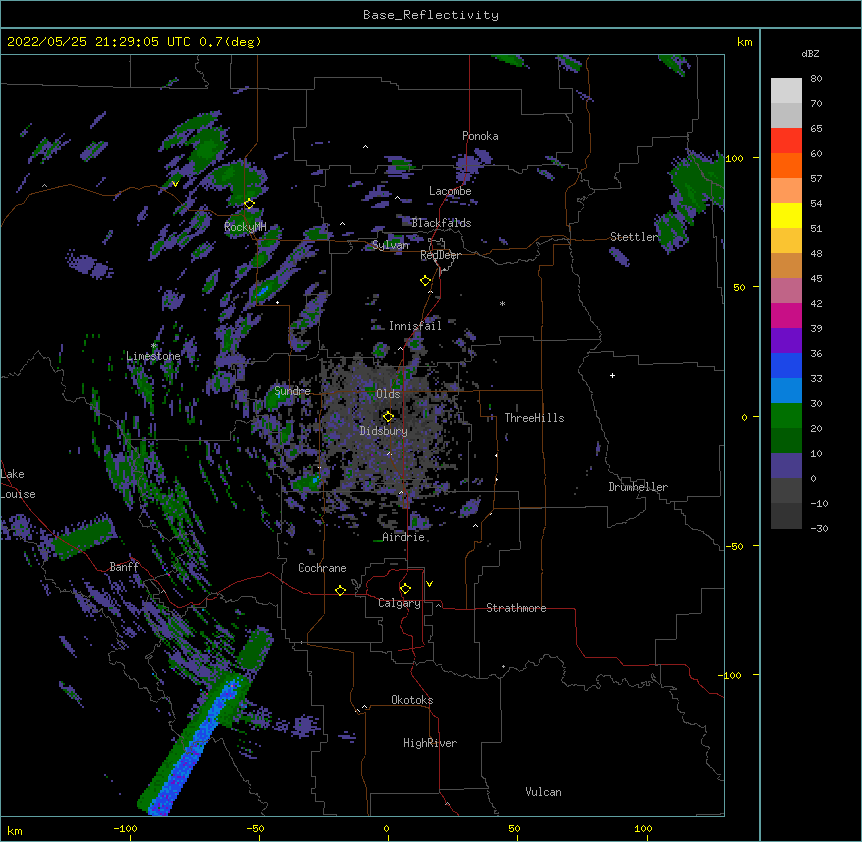Click the ThreeHills city label

pos(534,418)
